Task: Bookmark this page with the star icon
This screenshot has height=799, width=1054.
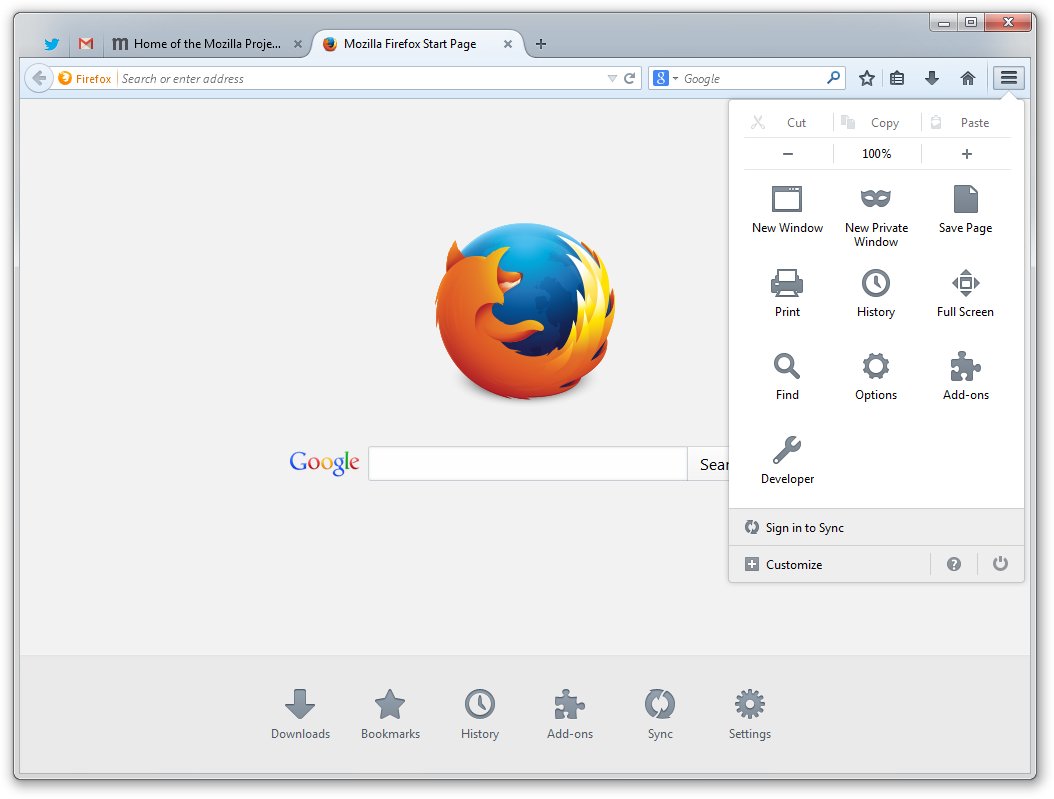Action: [866, 77]
